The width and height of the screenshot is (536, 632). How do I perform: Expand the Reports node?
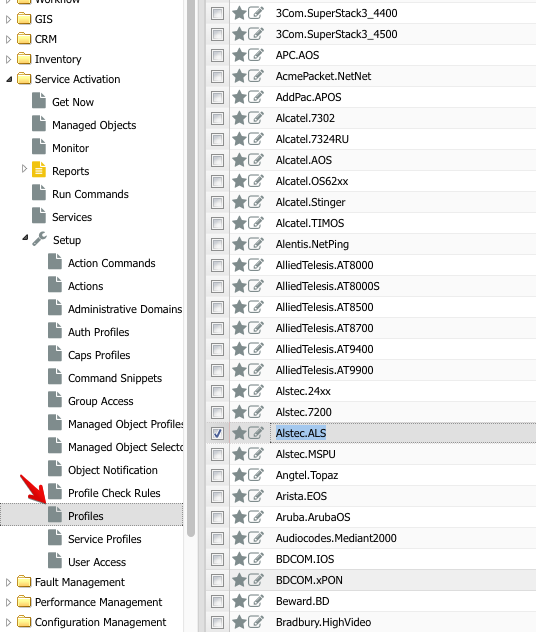click(24, 168)
